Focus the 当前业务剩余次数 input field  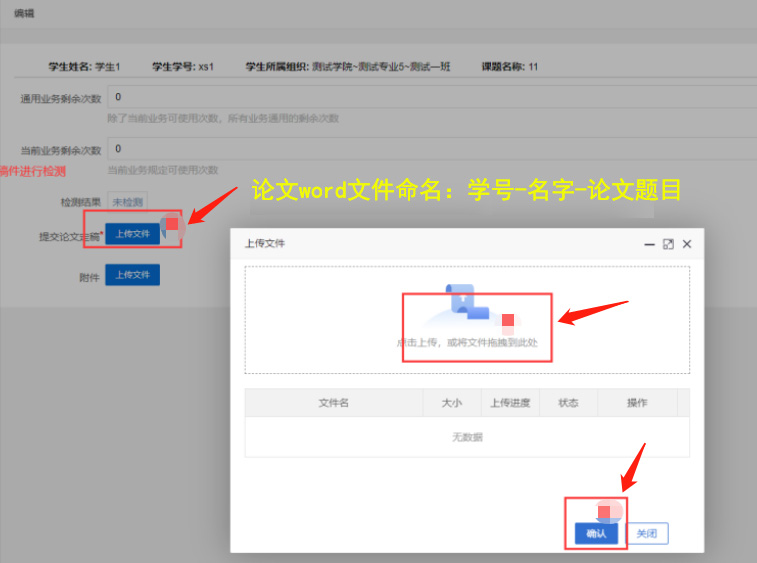[430, 150]
